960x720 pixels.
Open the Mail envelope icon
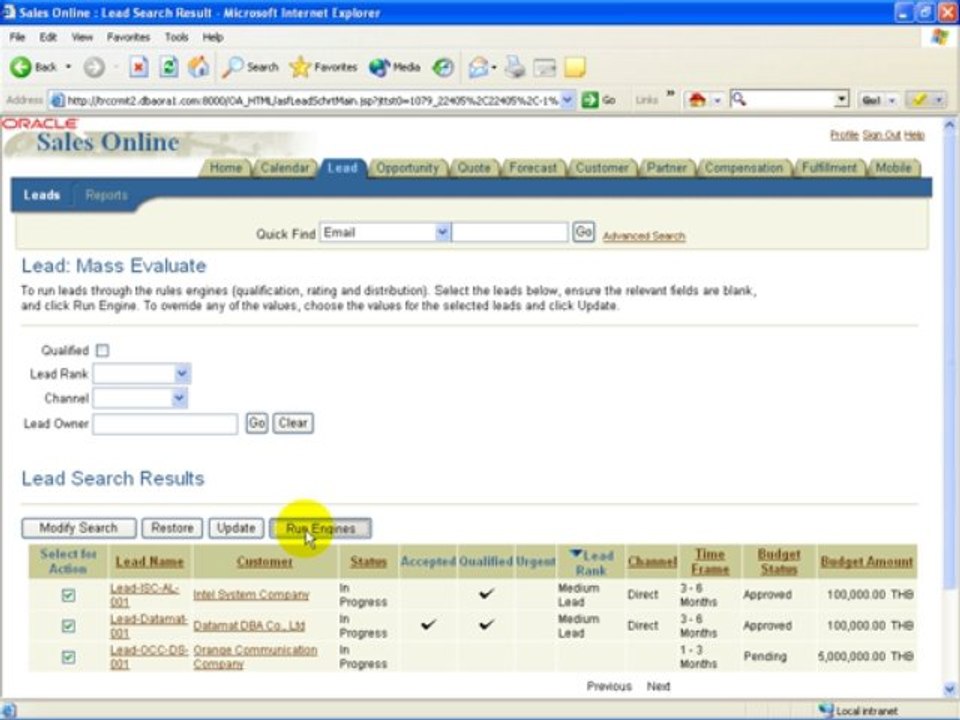(x=478, y=67)
